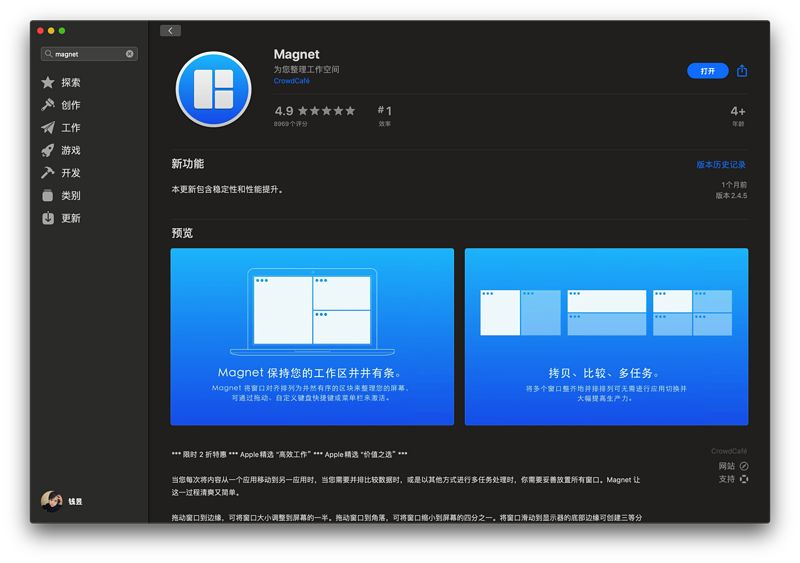This screenshot has height=563, width=800.
Task: Click the 4+ age rating
Action: (738, 115)
